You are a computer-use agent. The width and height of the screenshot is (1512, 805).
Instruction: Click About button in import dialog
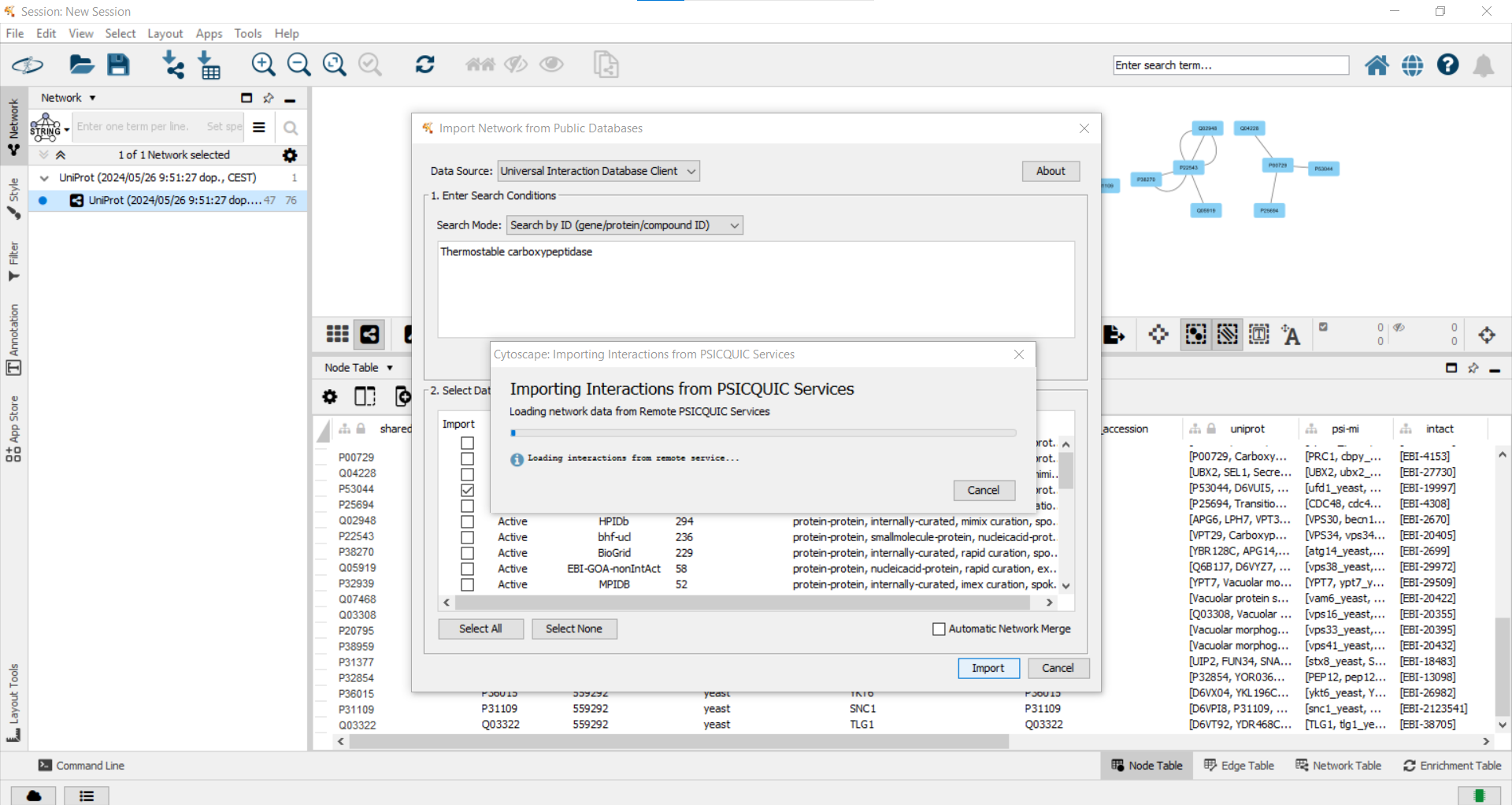[1051, 171]
